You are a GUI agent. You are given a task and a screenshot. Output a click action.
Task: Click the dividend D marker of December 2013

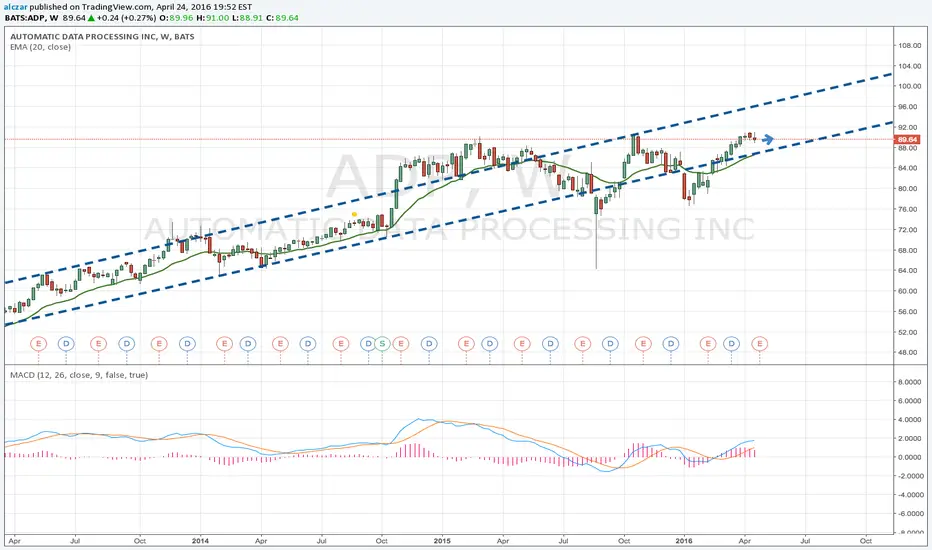click(187, 344)
